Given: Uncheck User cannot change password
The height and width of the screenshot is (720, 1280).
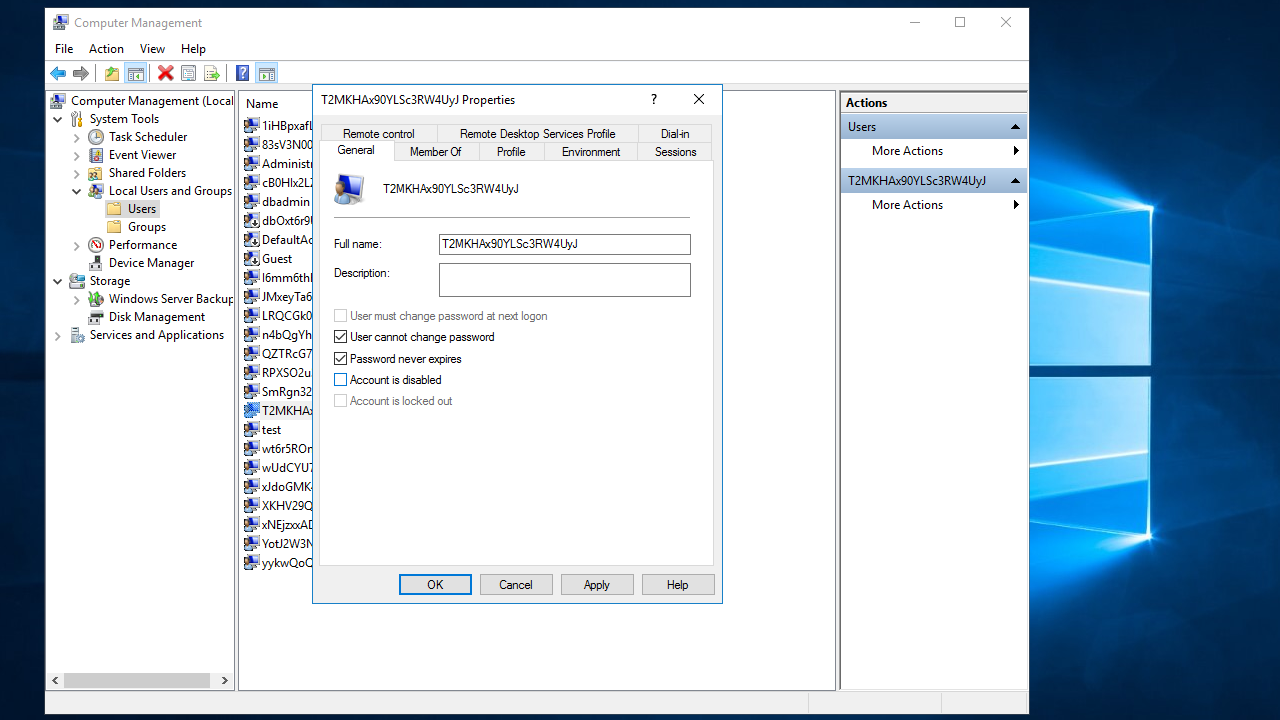Looking at the screenshot, I should coord(341,337).
